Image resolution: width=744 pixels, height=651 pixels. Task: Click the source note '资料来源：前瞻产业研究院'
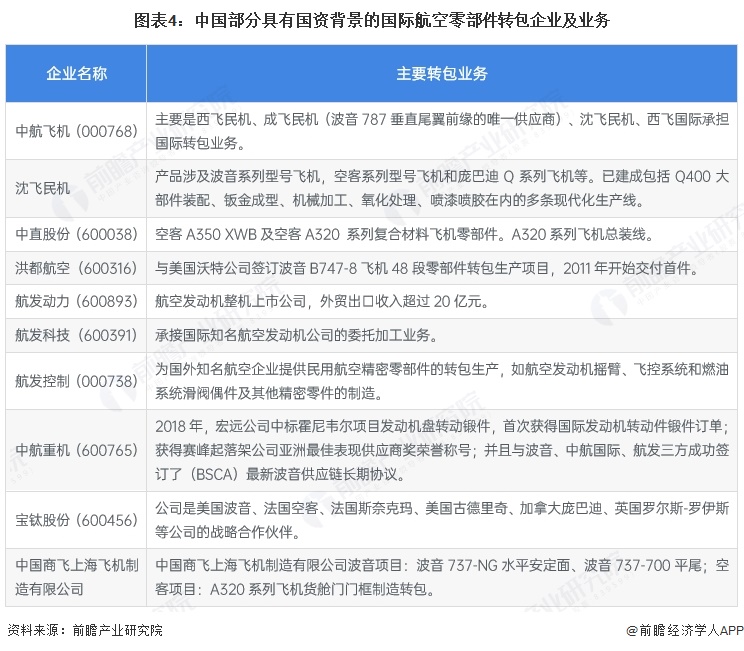click(85, 630)
